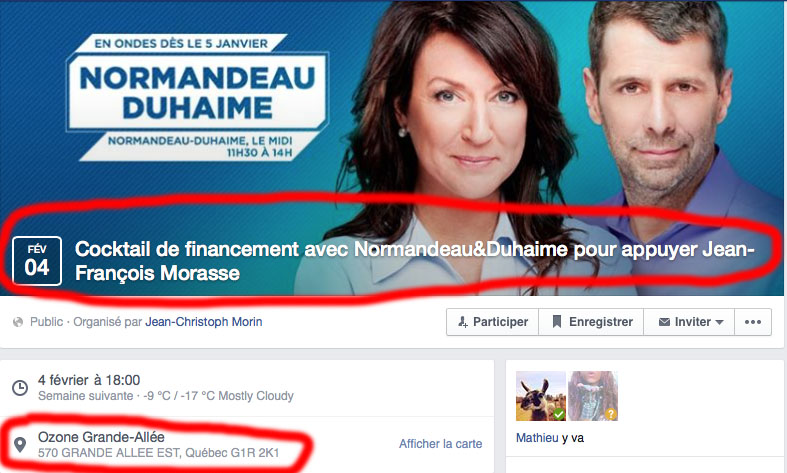Open the llama profile picture attendee
Screen dimensions: 787x473
(541, 396)
